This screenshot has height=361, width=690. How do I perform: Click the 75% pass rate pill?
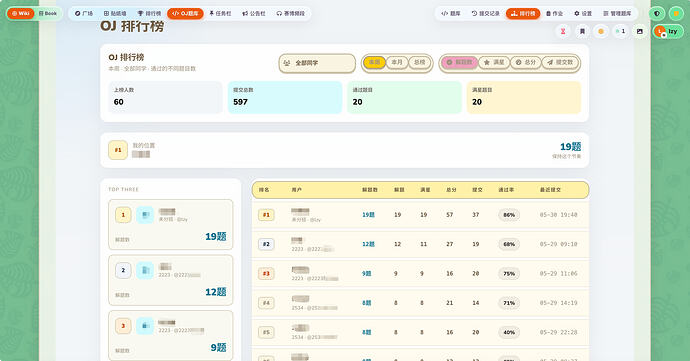coord(509,274)
